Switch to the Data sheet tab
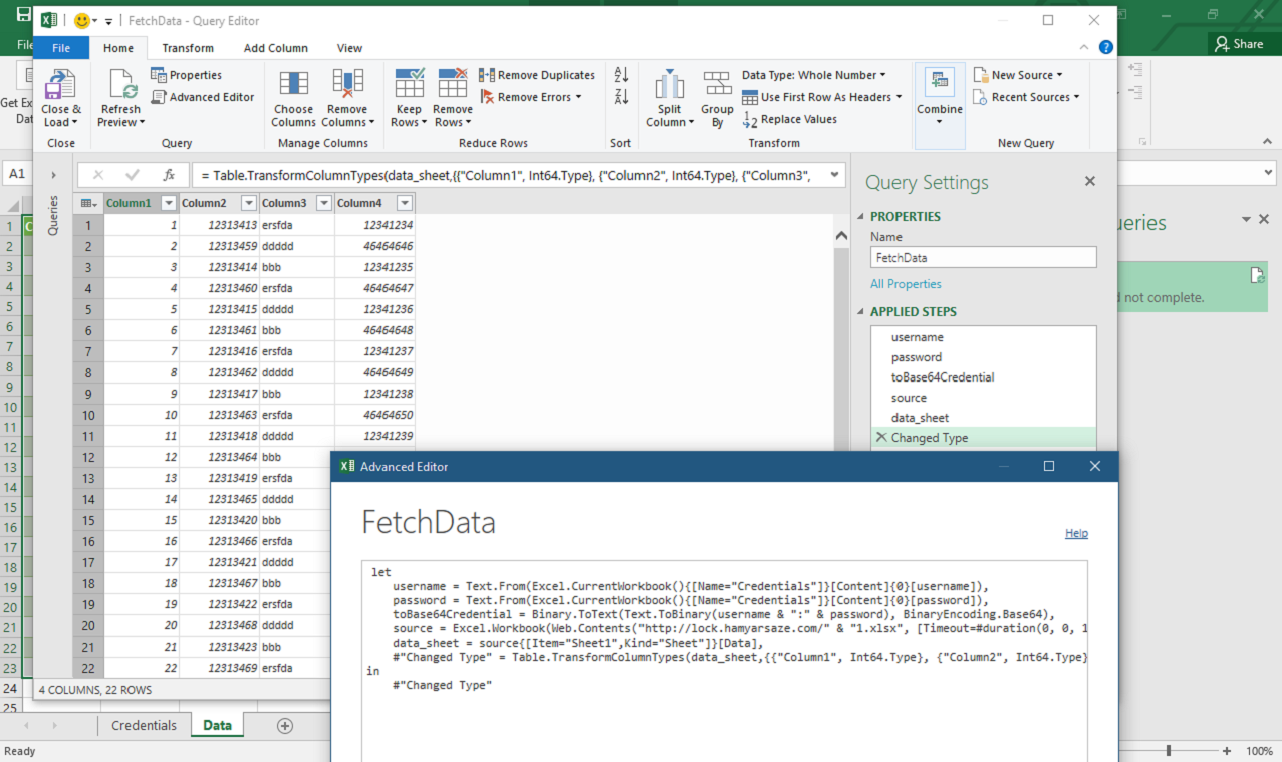 (217, 726)
